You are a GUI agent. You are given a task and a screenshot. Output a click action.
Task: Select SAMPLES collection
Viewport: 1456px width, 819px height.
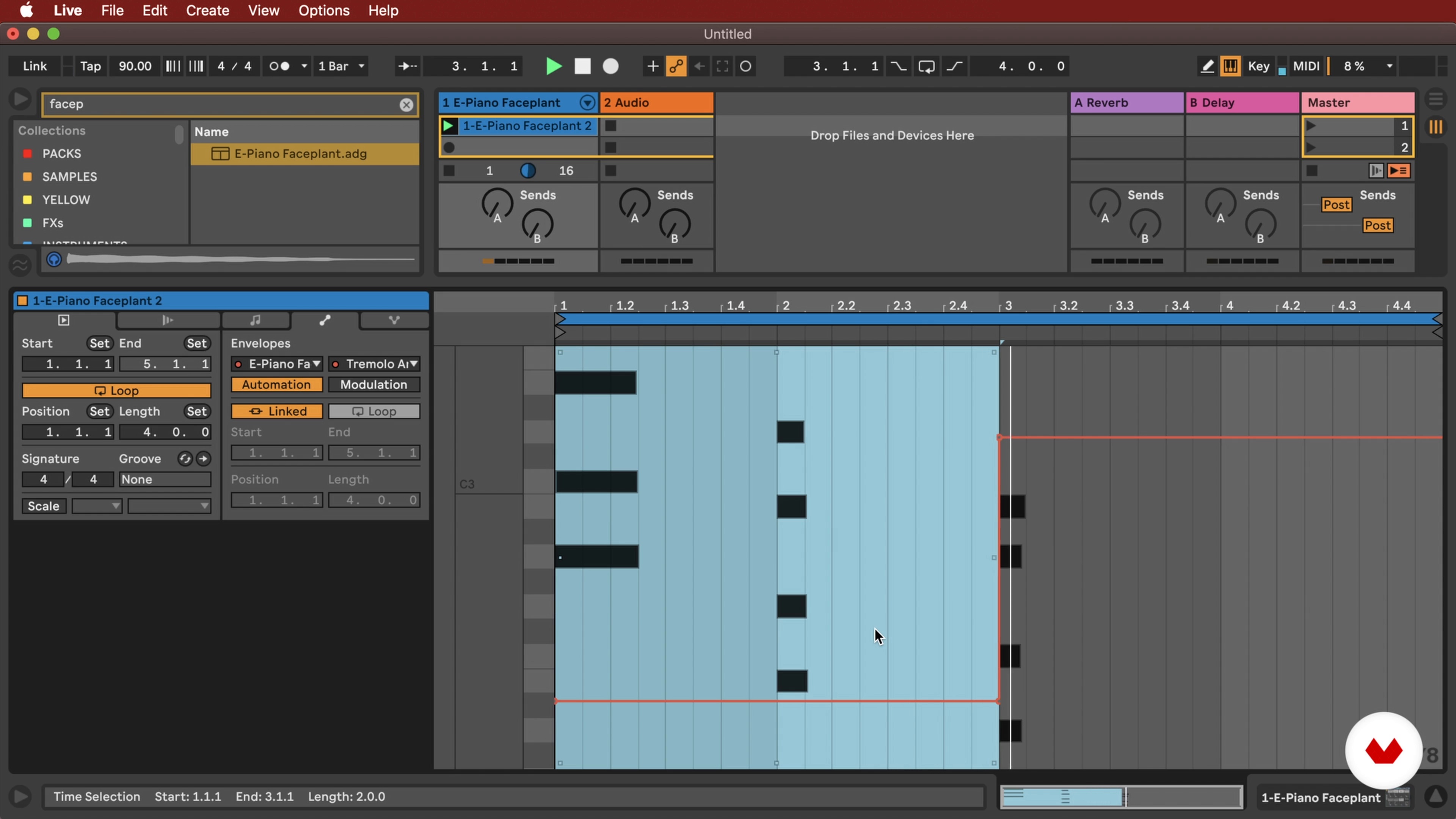click(69, 177)
